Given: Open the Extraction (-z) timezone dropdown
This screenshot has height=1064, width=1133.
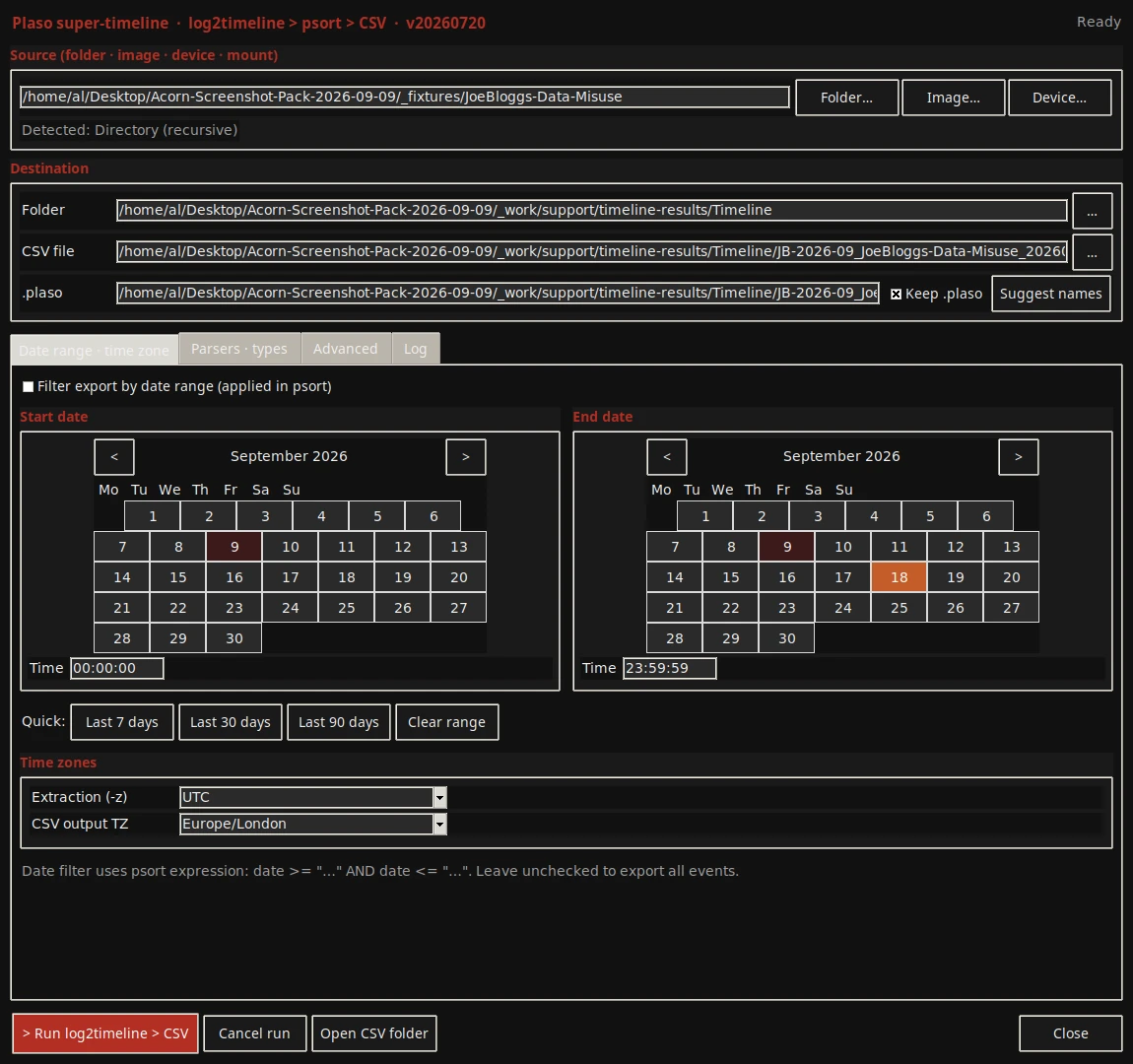Looking at the screenshot, I should tap(439, 797).
